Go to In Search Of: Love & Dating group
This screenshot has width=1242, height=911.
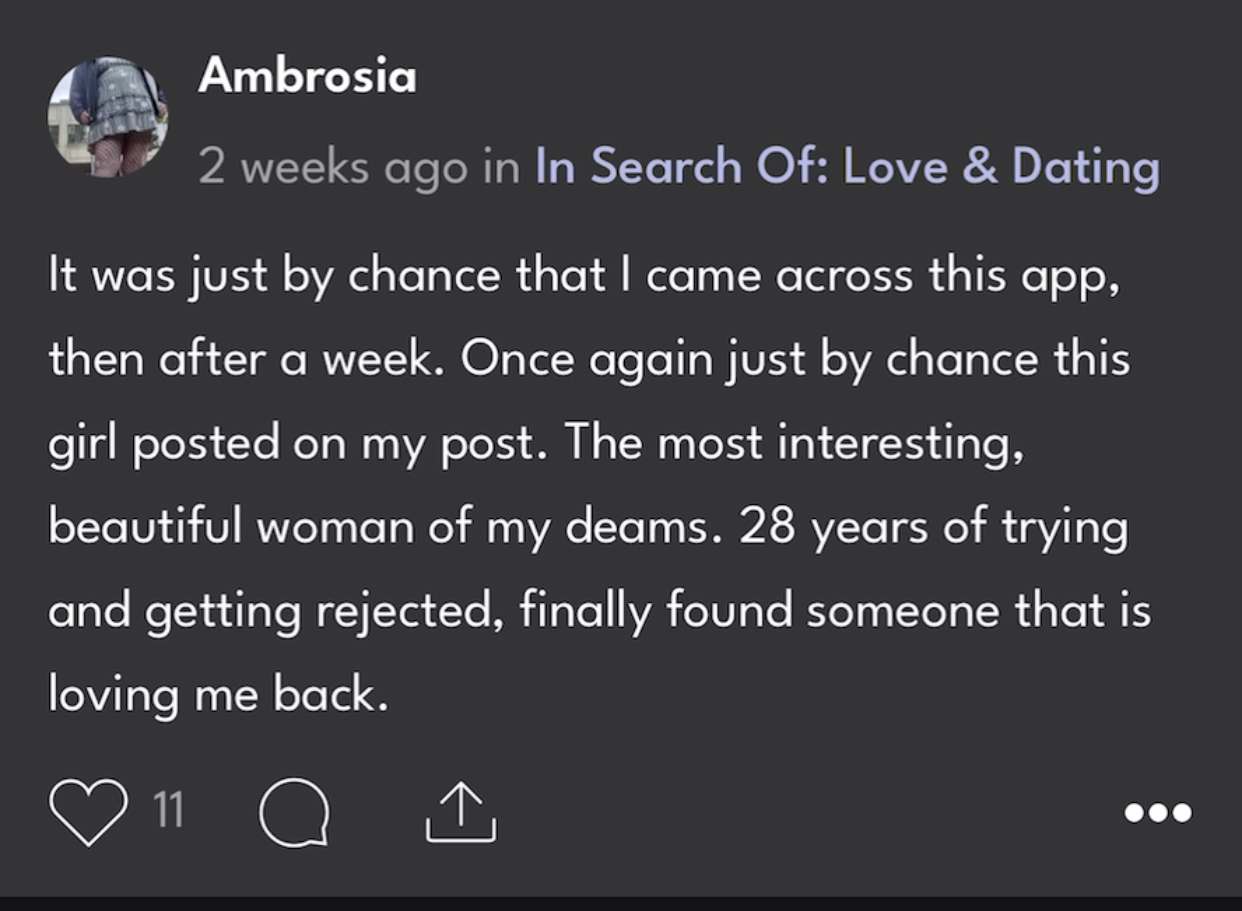click(x=848, y=167)
